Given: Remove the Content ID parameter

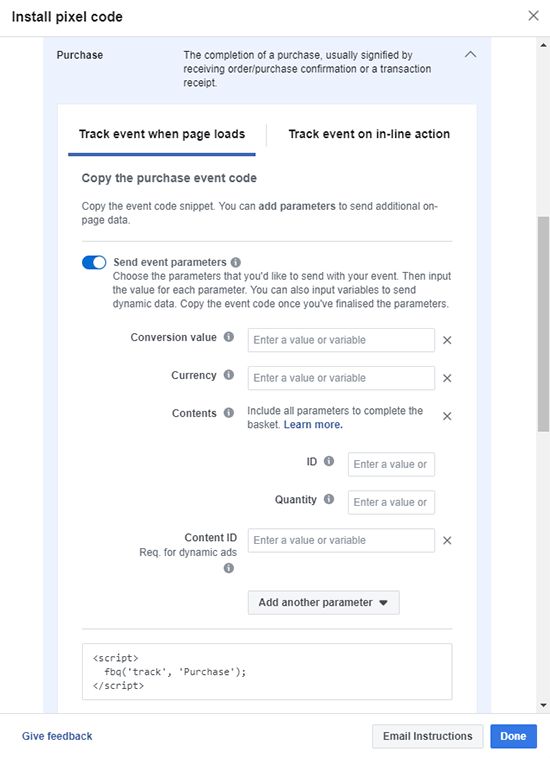Looking at the screenshot, I should coord(447,540).
